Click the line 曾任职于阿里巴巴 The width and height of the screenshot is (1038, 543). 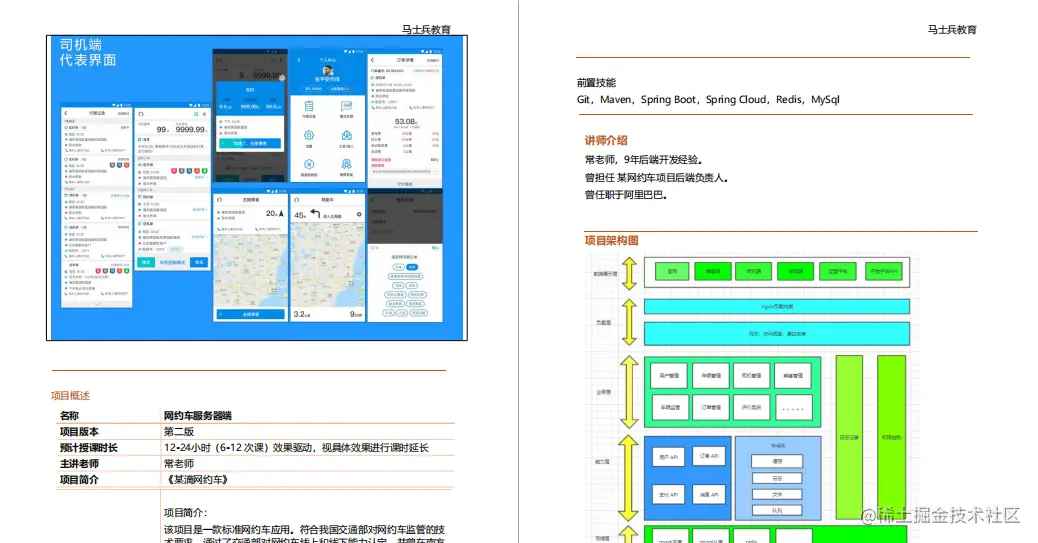pos(626,195)
